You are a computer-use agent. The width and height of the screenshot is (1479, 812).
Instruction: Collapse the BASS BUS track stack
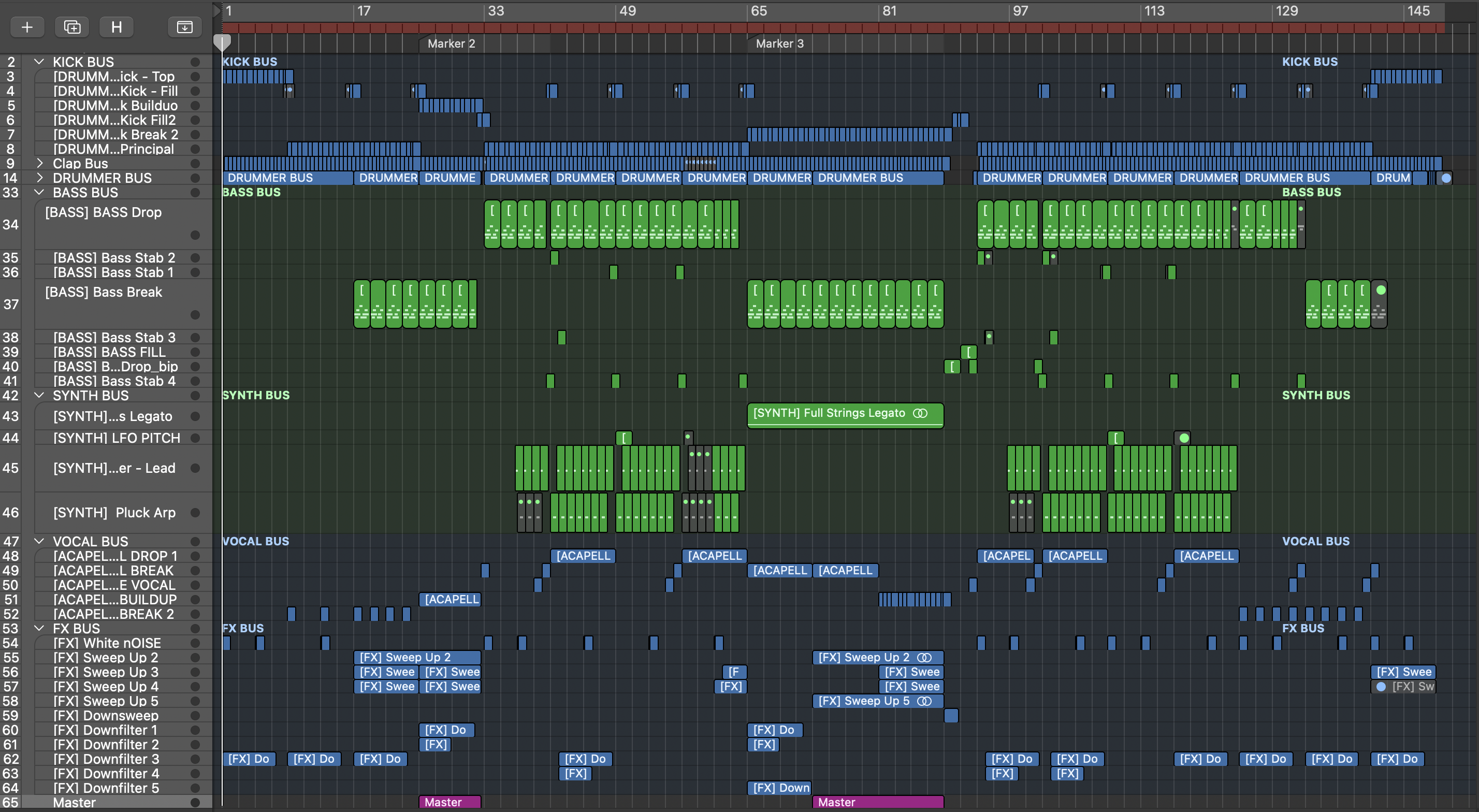tap(39, 192)
